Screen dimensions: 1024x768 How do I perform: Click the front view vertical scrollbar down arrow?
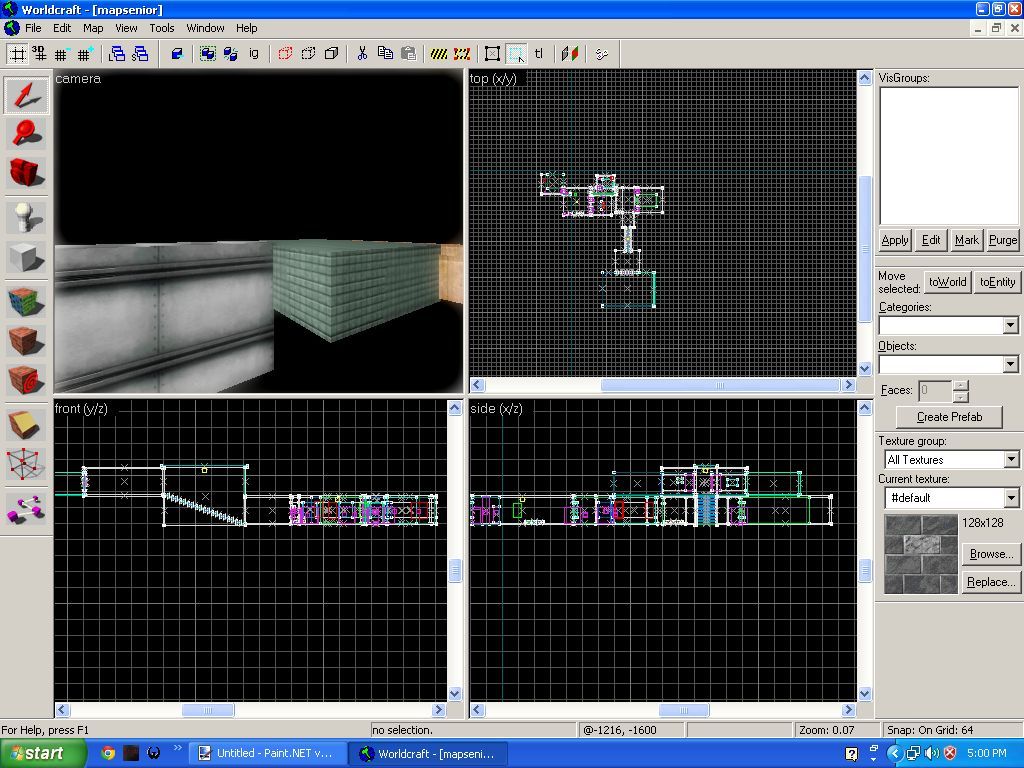pos(455,694)
